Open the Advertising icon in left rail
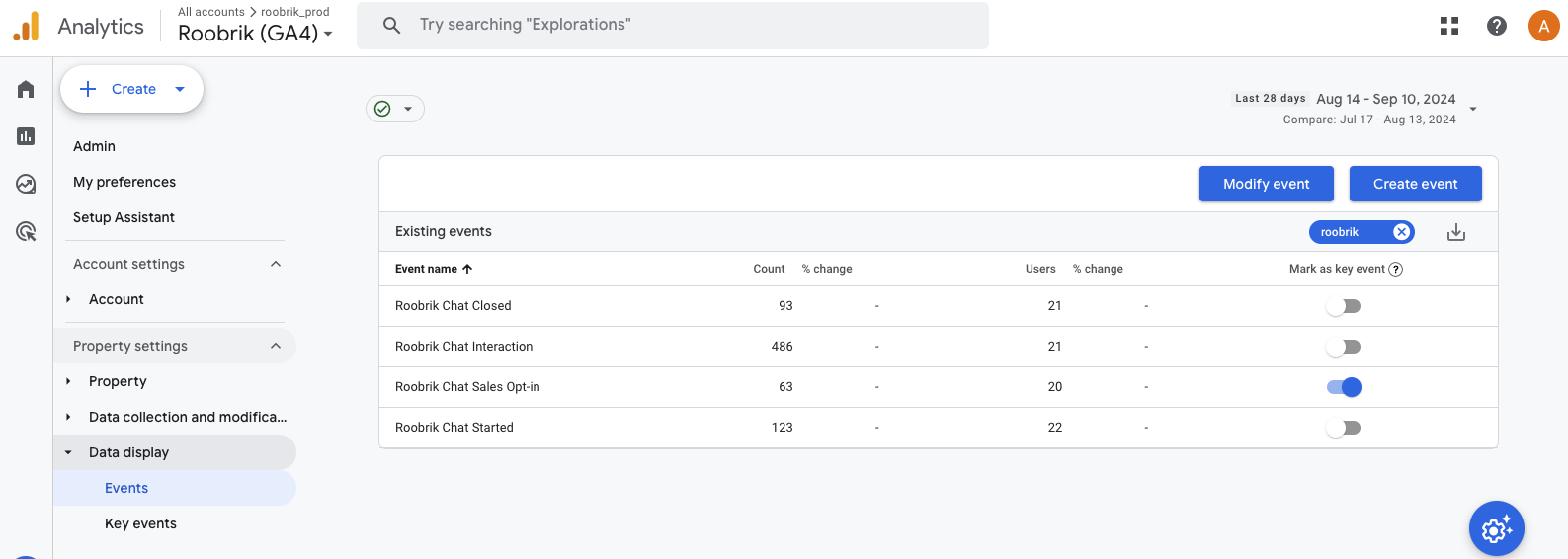The image size is (1568, 559). 26,231
